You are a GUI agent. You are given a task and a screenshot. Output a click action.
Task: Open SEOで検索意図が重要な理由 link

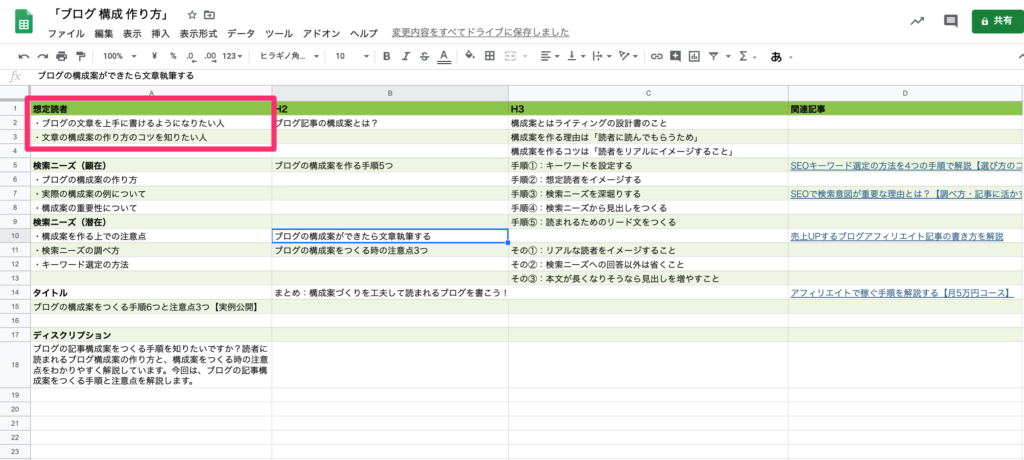coord(905,194)
